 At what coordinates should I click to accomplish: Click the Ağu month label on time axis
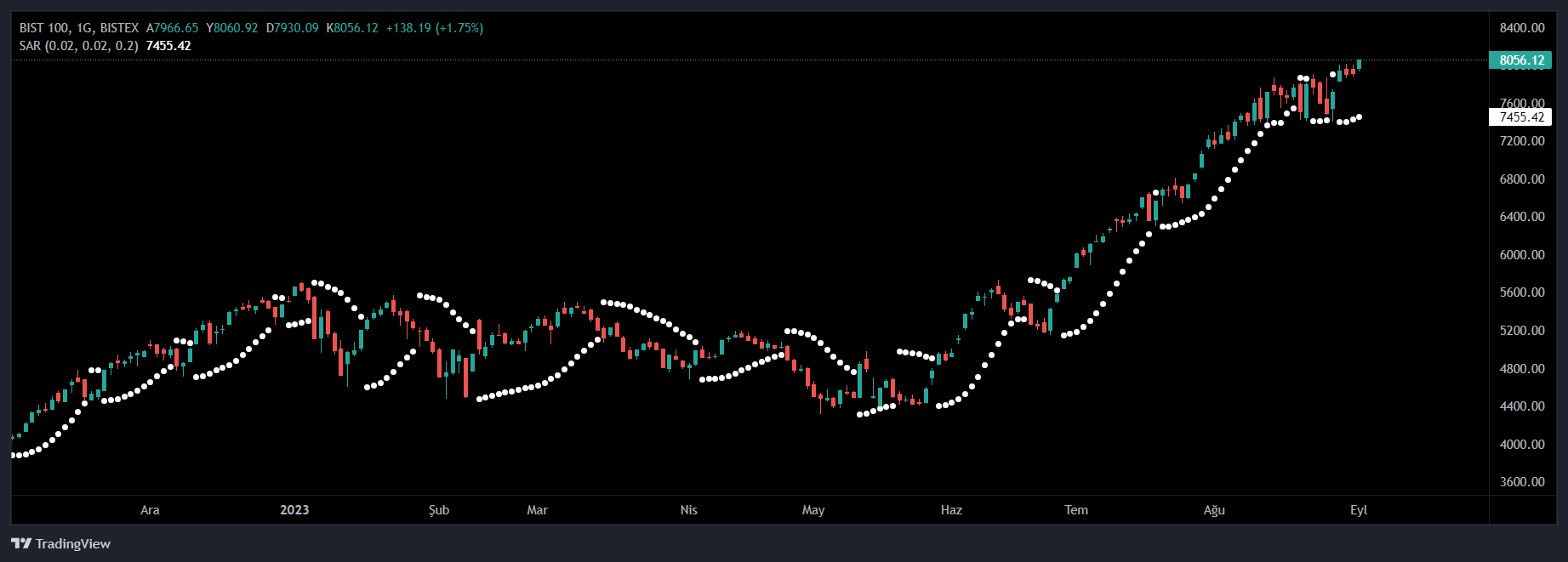[1214, 510]
